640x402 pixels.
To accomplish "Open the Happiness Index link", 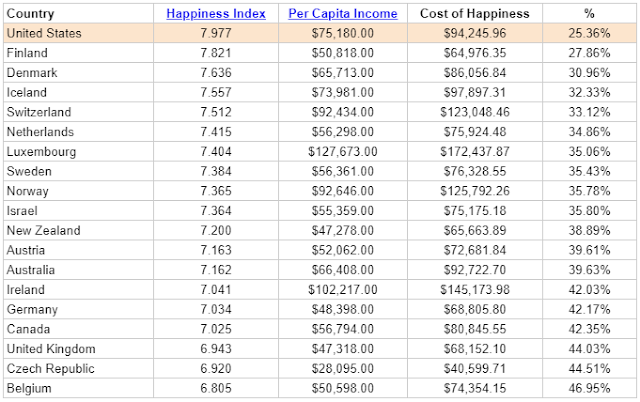I will coord(216,13).
